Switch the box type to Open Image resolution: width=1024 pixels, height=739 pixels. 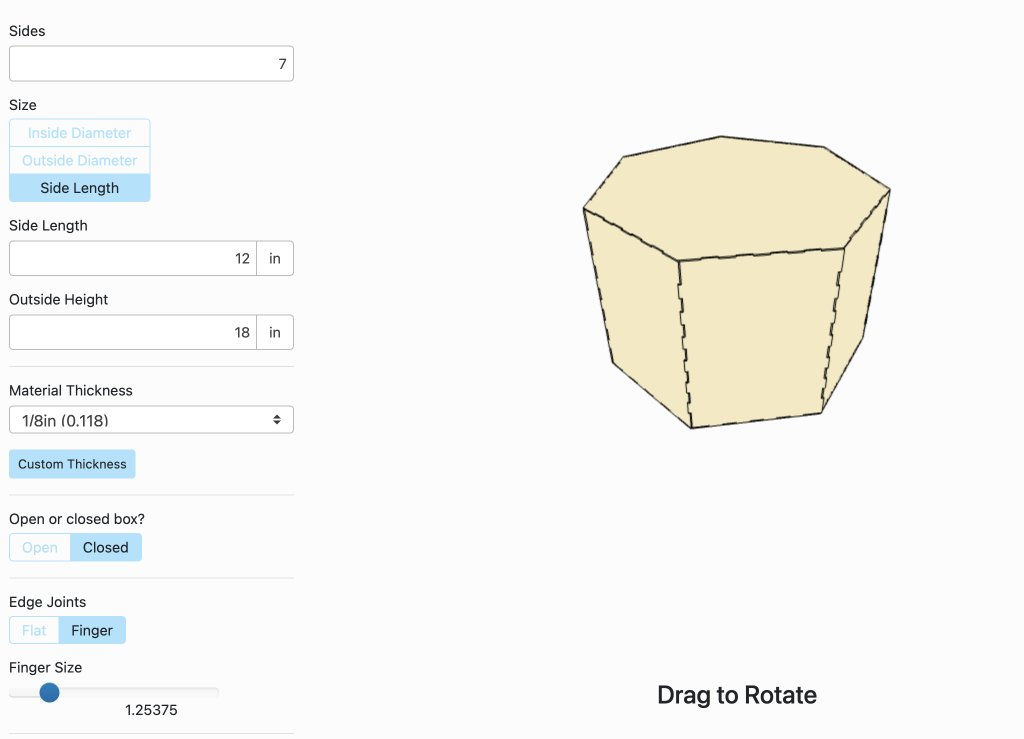tap(40, 547)
